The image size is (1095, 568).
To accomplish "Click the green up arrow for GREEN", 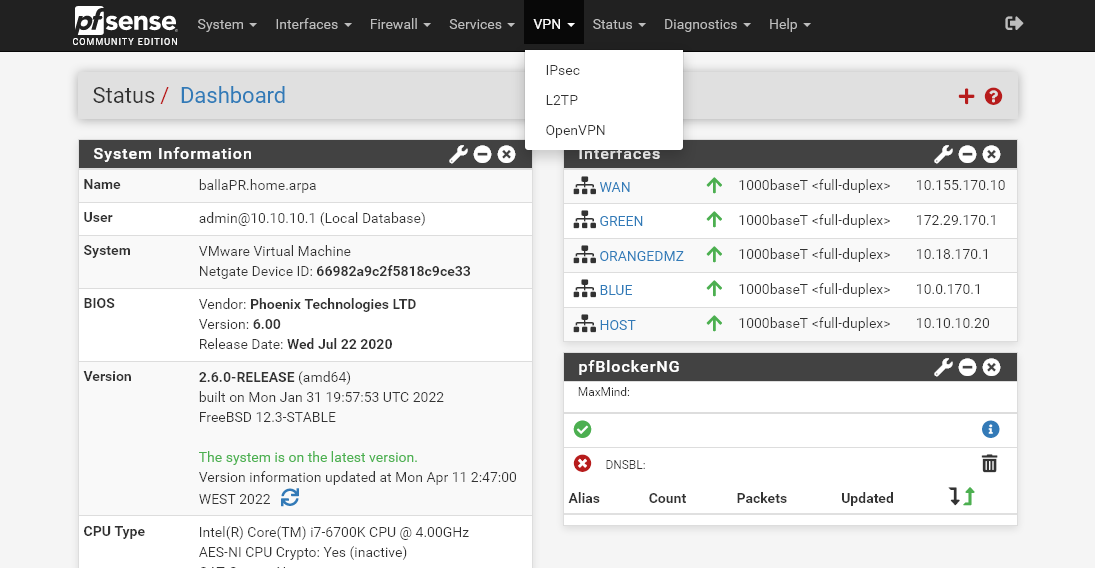I will pos(714,219).
